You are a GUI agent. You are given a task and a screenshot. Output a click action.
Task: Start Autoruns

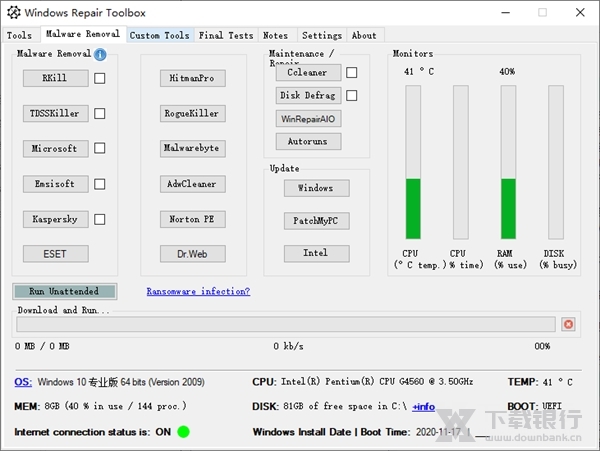pyautogui.click(x=308, y=142)
